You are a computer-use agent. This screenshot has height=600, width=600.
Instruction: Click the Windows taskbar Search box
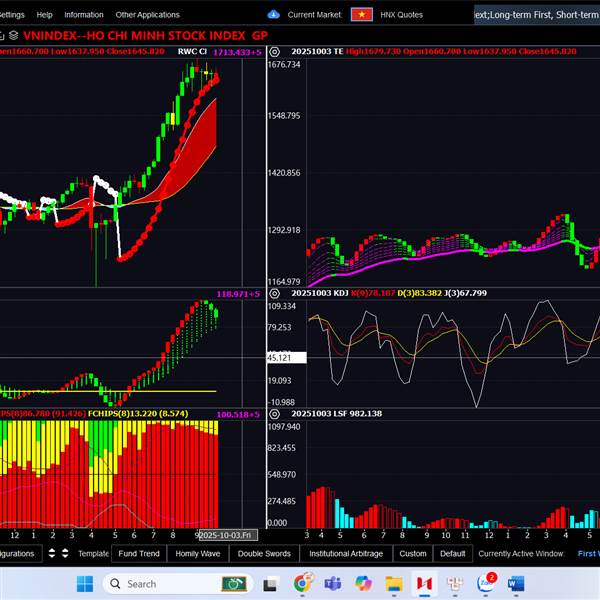160,583
